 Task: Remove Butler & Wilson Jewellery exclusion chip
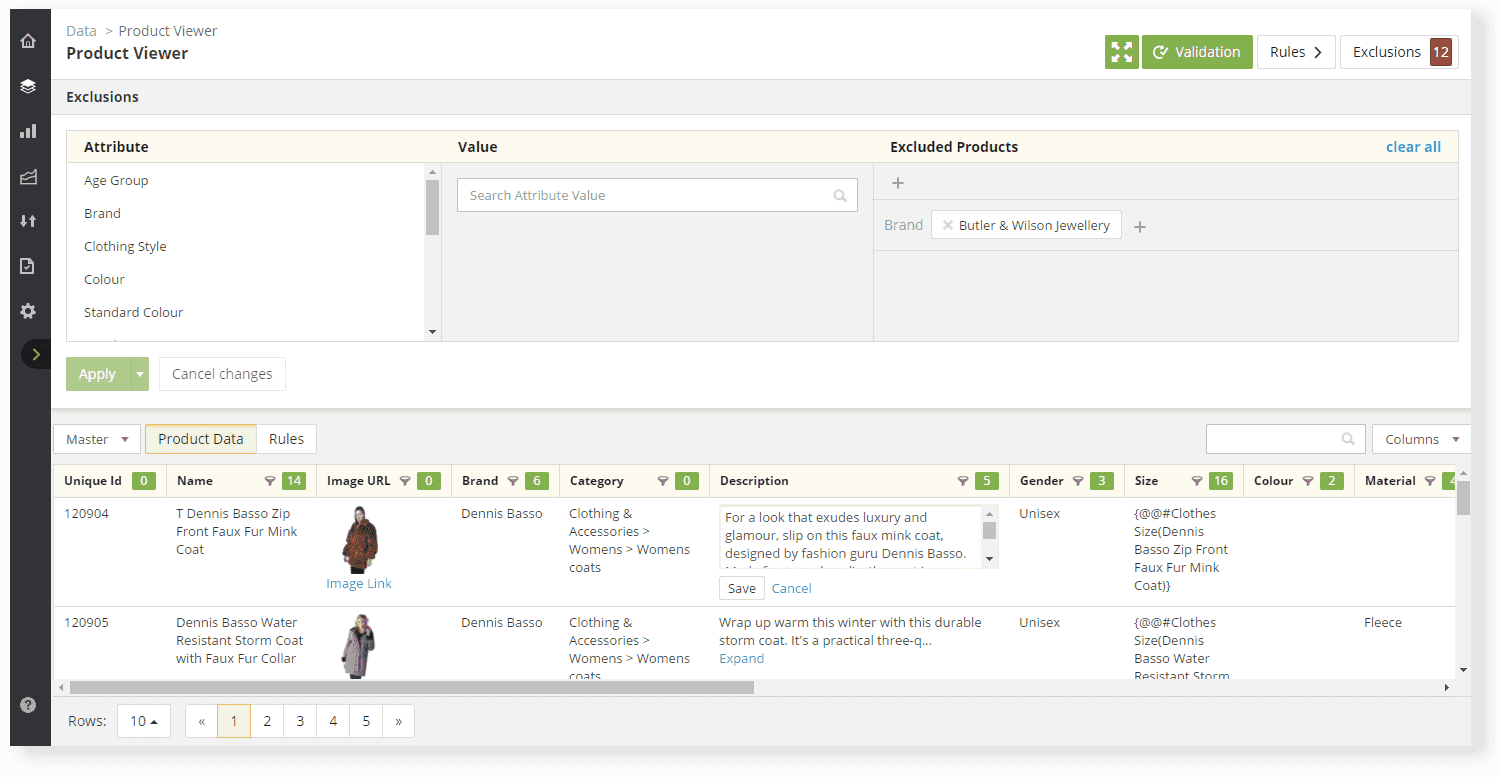click(x=947, y=225)
